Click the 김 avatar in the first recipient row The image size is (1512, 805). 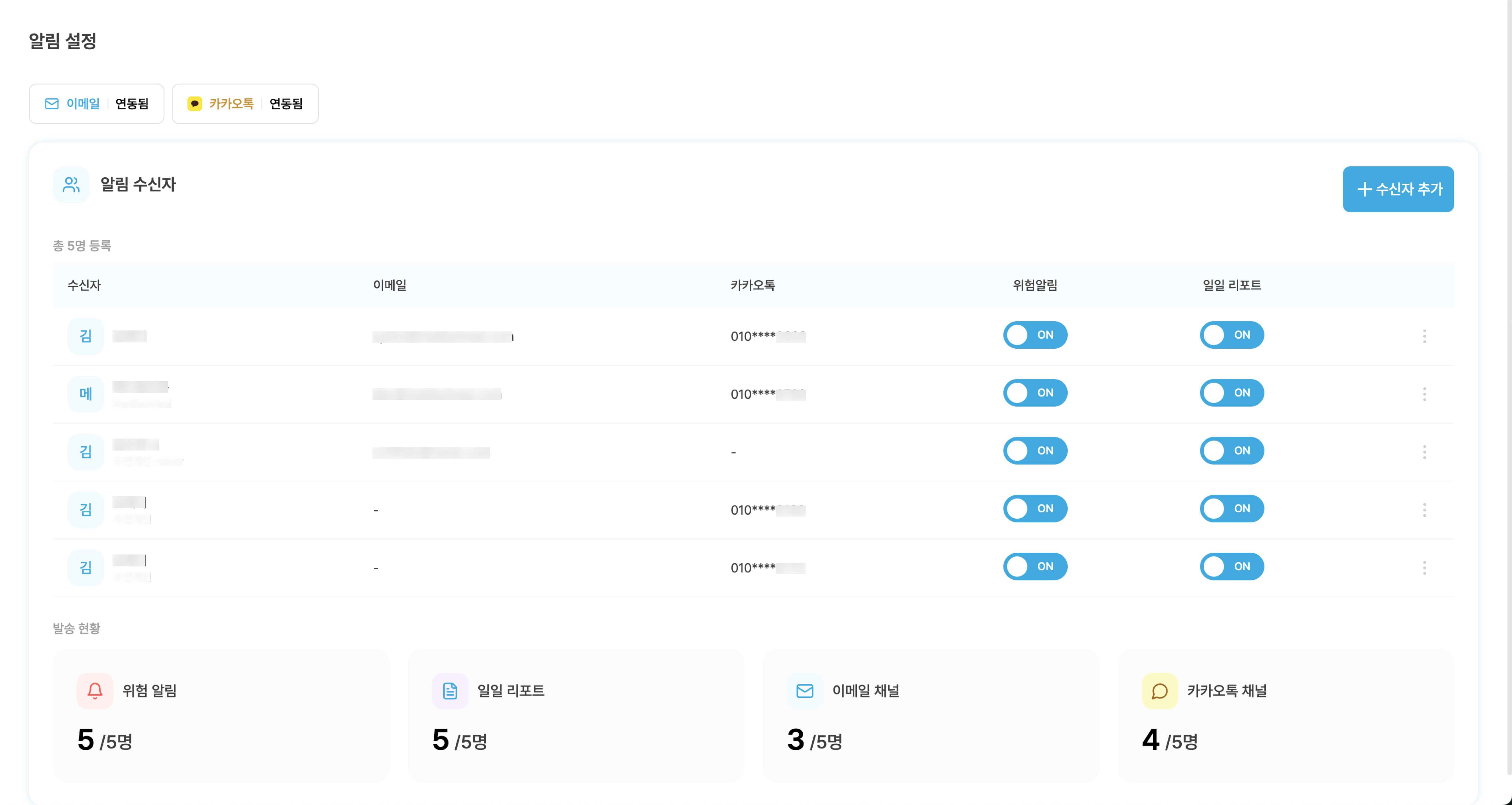(86, 336)
